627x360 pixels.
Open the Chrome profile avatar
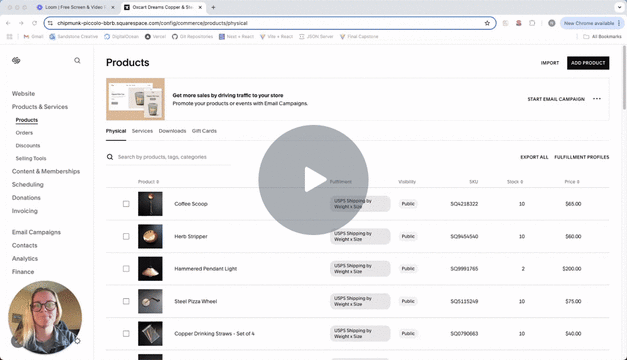coord(551,23)
